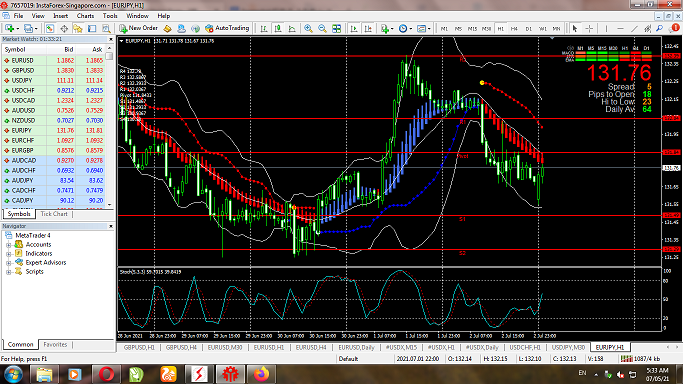Open the File menu
Screen dimensions: 683x384
tap(18, 16)
